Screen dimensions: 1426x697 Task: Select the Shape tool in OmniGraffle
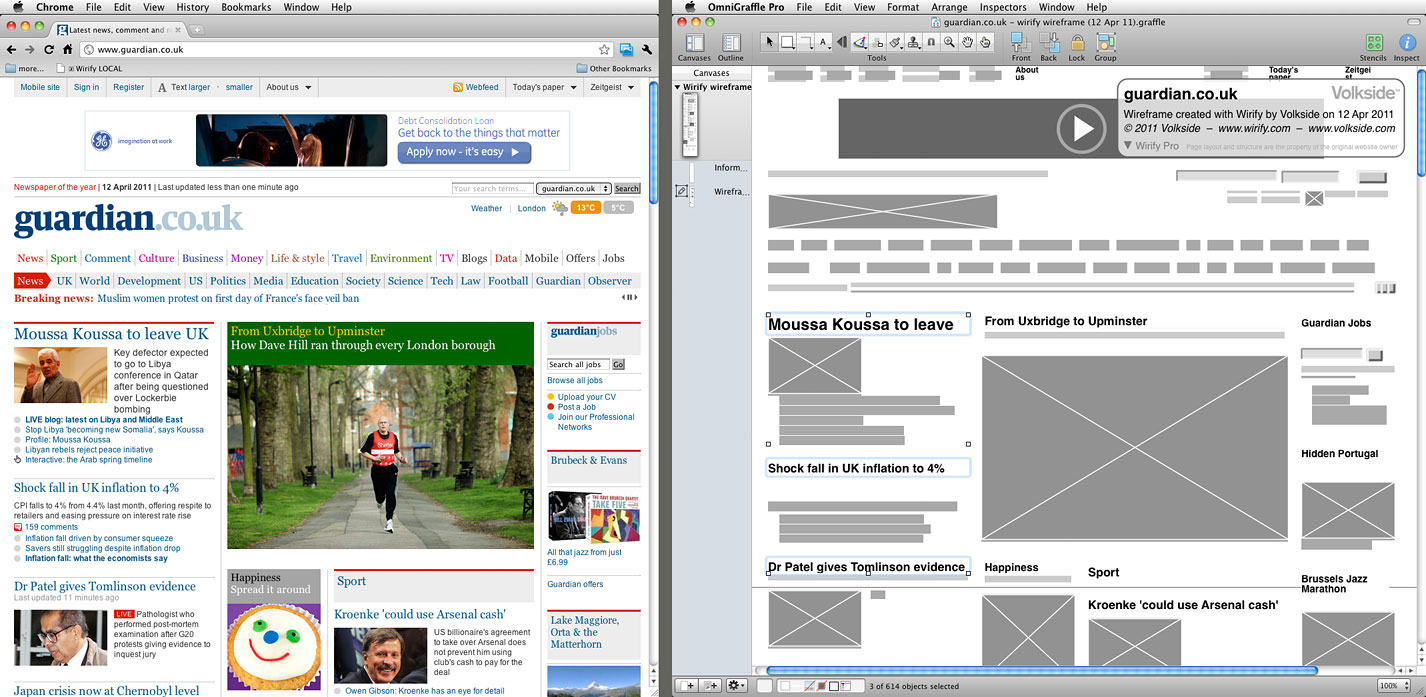point(787,42)
